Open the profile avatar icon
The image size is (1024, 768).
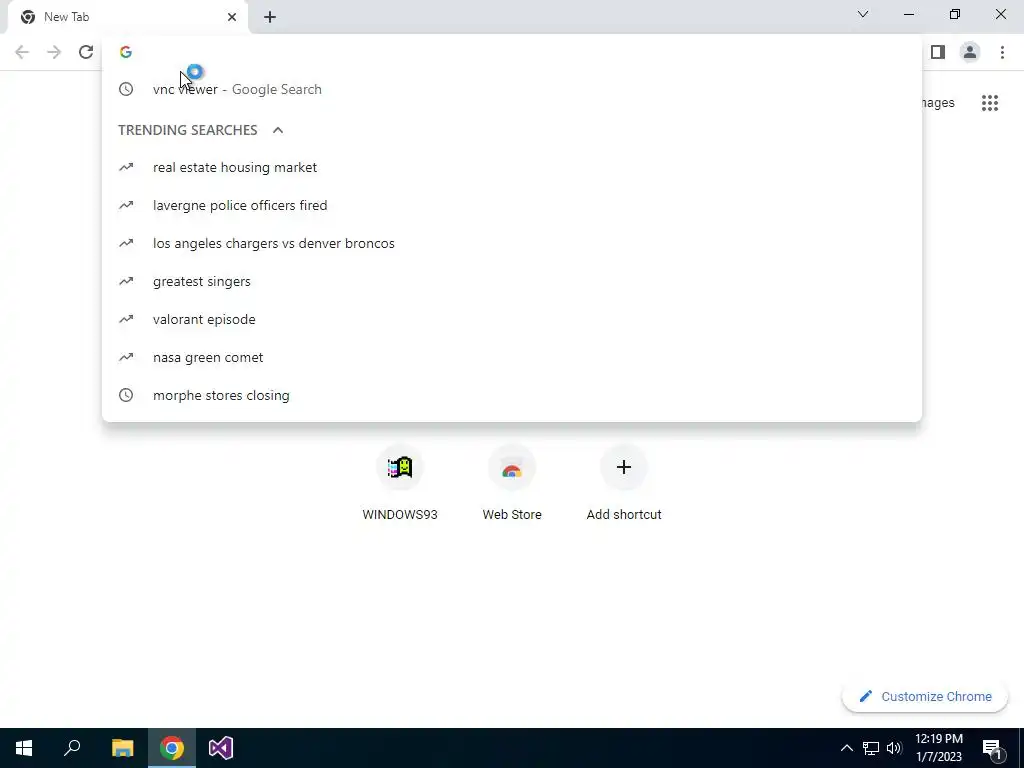(970, 52)
